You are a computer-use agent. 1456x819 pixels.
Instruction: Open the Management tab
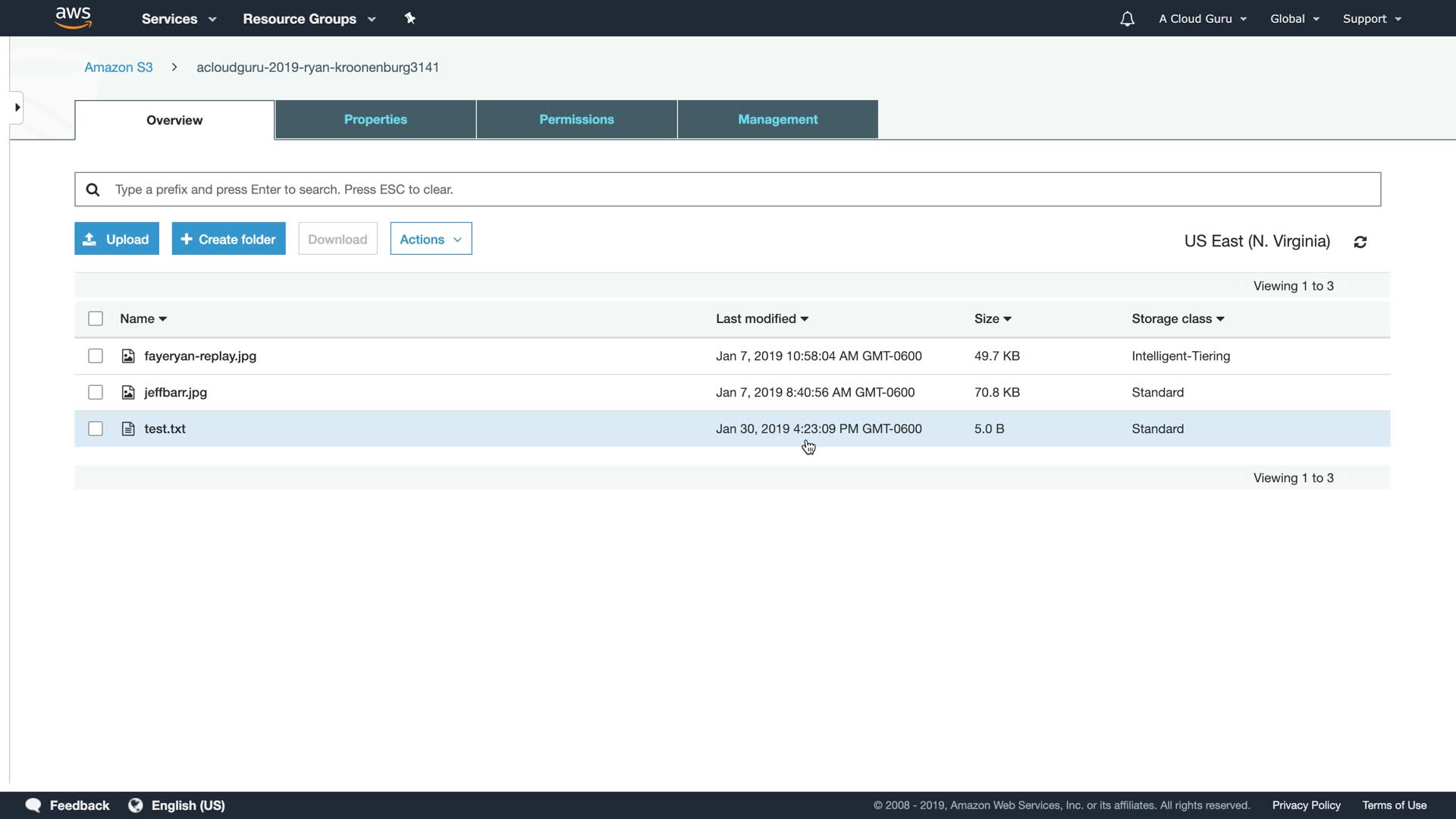[777, 120]
